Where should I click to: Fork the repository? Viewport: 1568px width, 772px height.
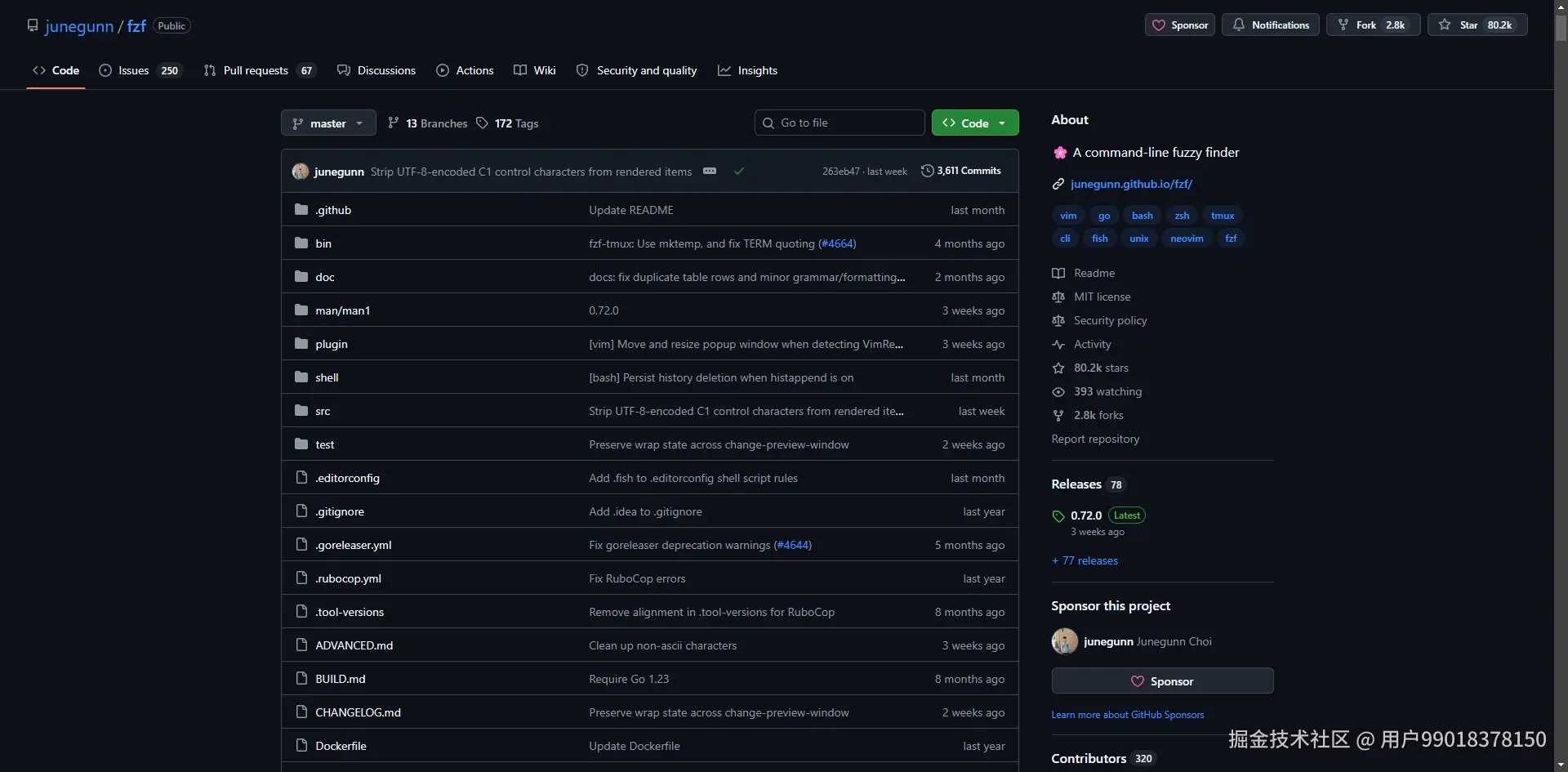1373,25
